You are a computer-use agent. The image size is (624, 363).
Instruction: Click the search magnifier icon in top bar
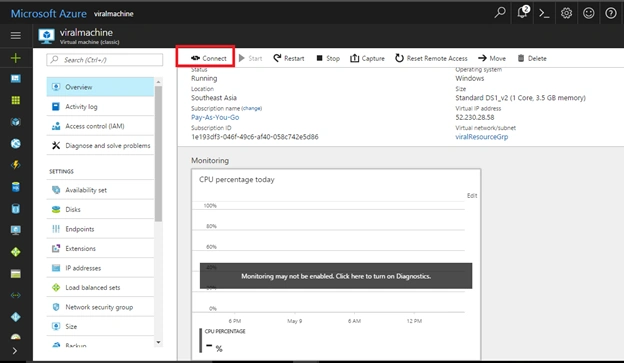tap(500, 13)
